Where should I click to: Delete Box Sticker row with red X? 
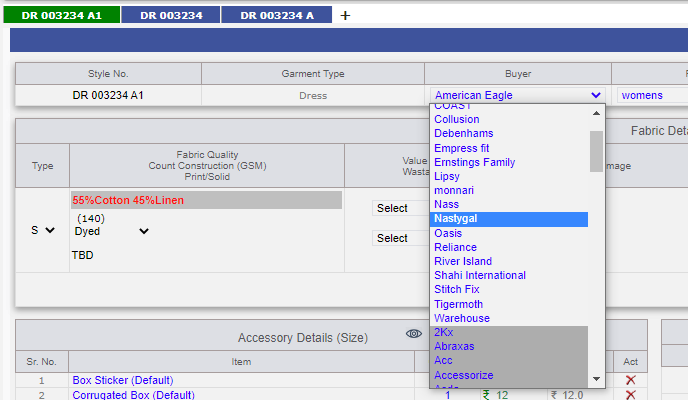631,380
